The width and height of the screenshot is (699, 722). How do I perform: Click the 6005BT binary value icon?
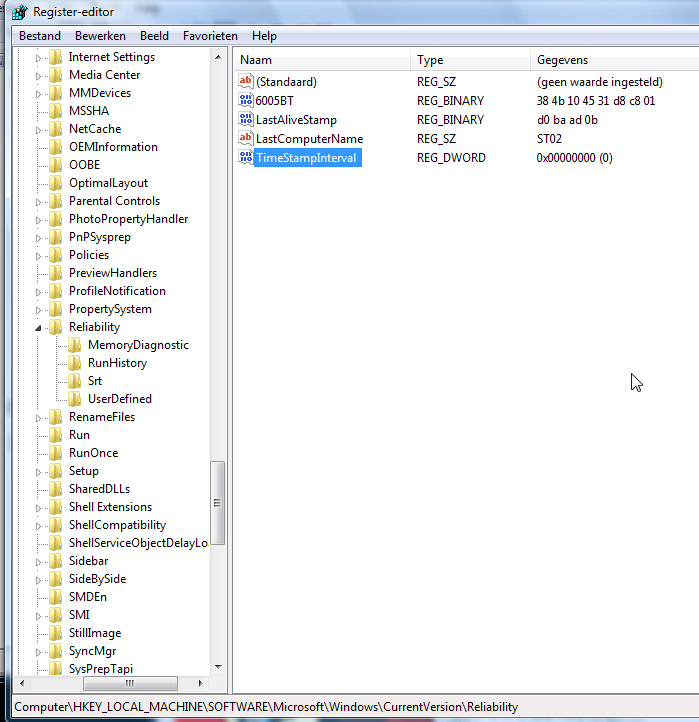(245, 100)
